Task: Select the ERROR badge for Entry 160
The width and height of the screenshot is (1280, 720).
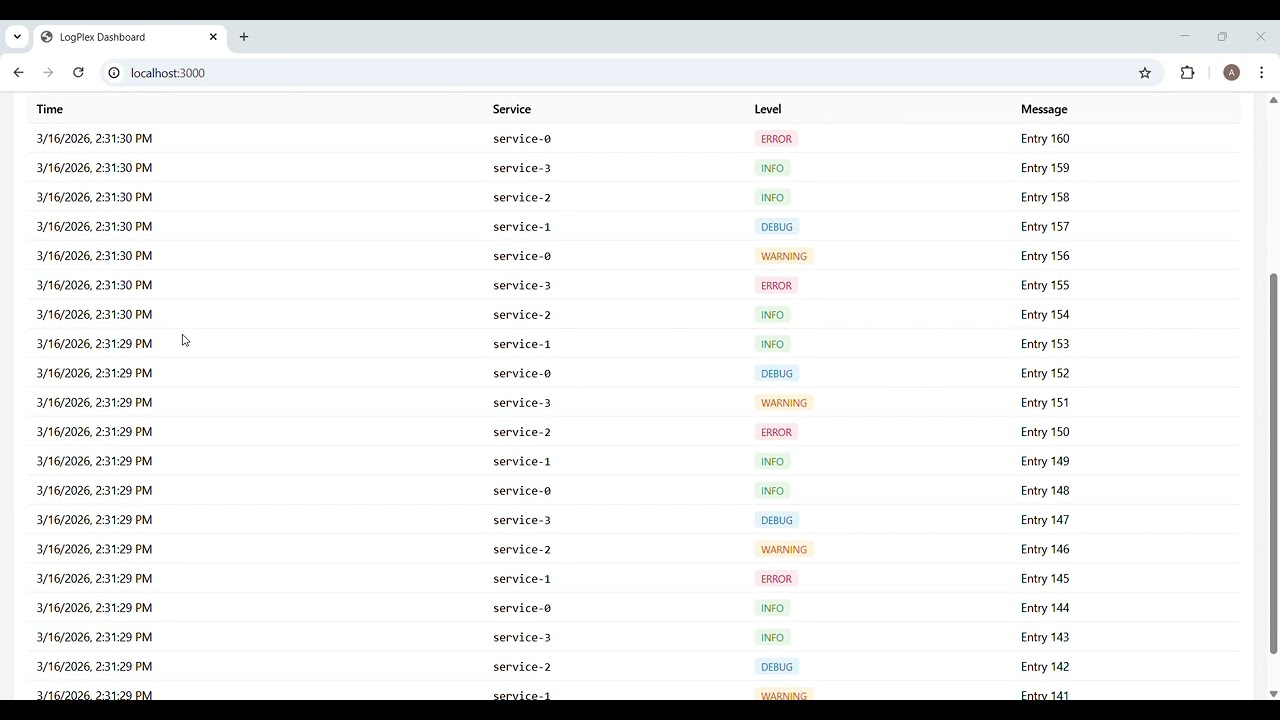Action: tap(776, 139)
